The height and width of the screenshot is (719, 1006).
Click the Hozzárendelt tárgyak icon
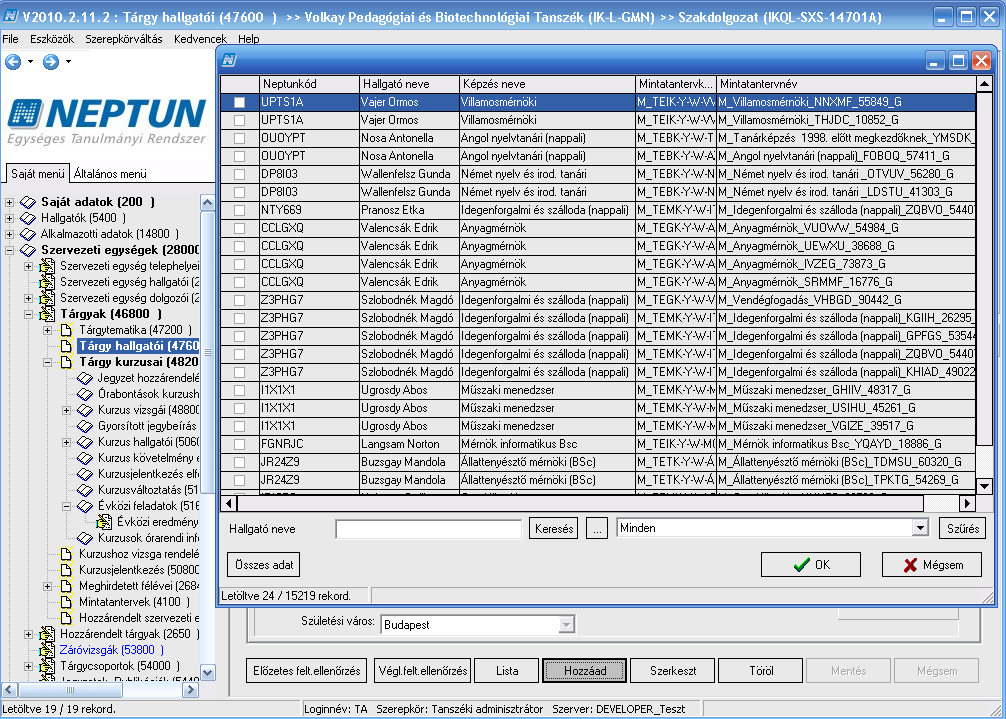pos(47,634)
